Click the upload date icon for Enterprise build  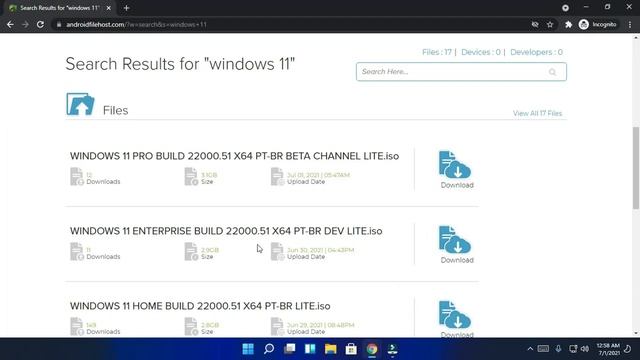tap(278, 251)
